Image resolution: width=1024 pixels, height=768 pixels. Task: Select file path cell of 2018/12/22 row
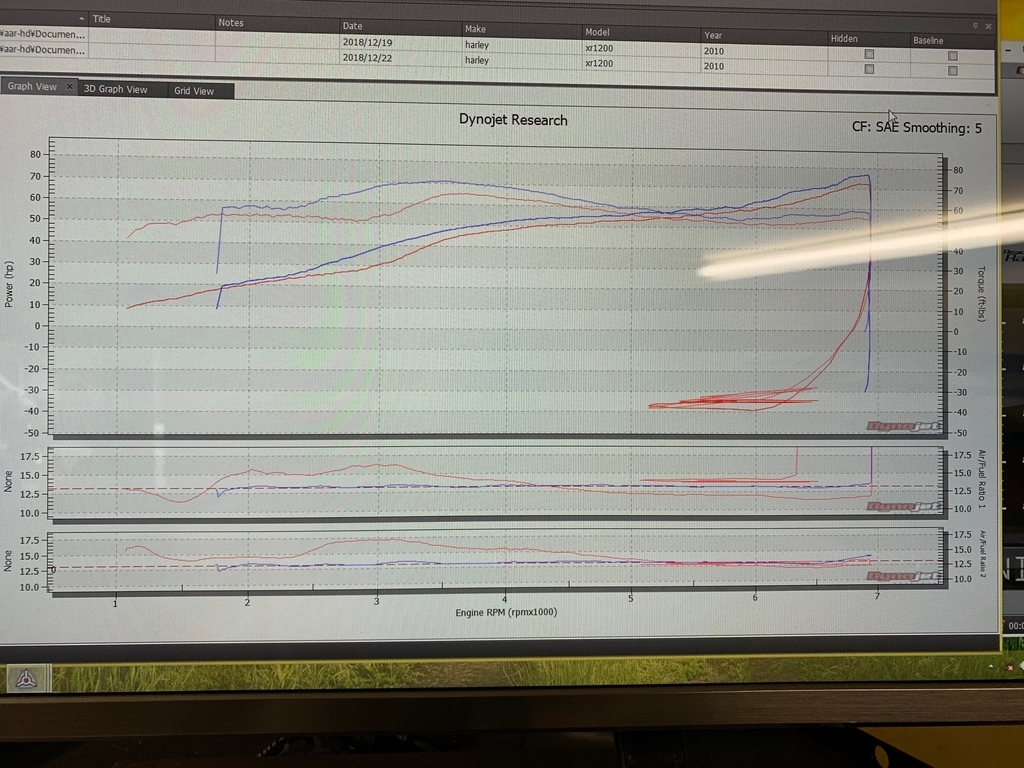43,50
